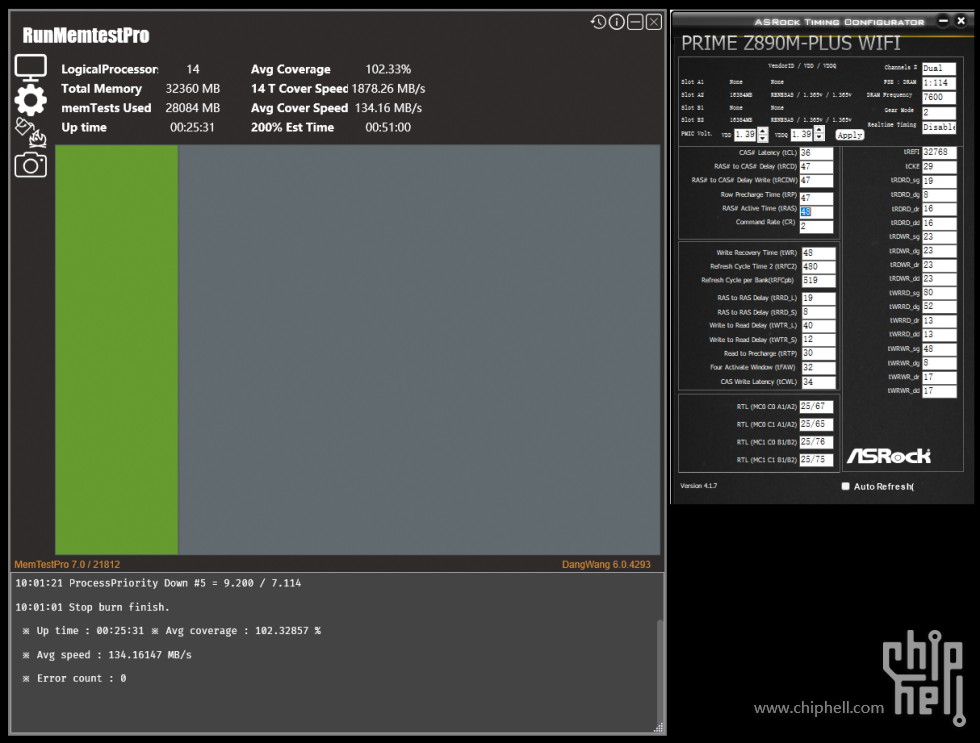Click the tWRRD_sg field showing 80
This screenshot has width=980, height=743.
click(939, 293)
